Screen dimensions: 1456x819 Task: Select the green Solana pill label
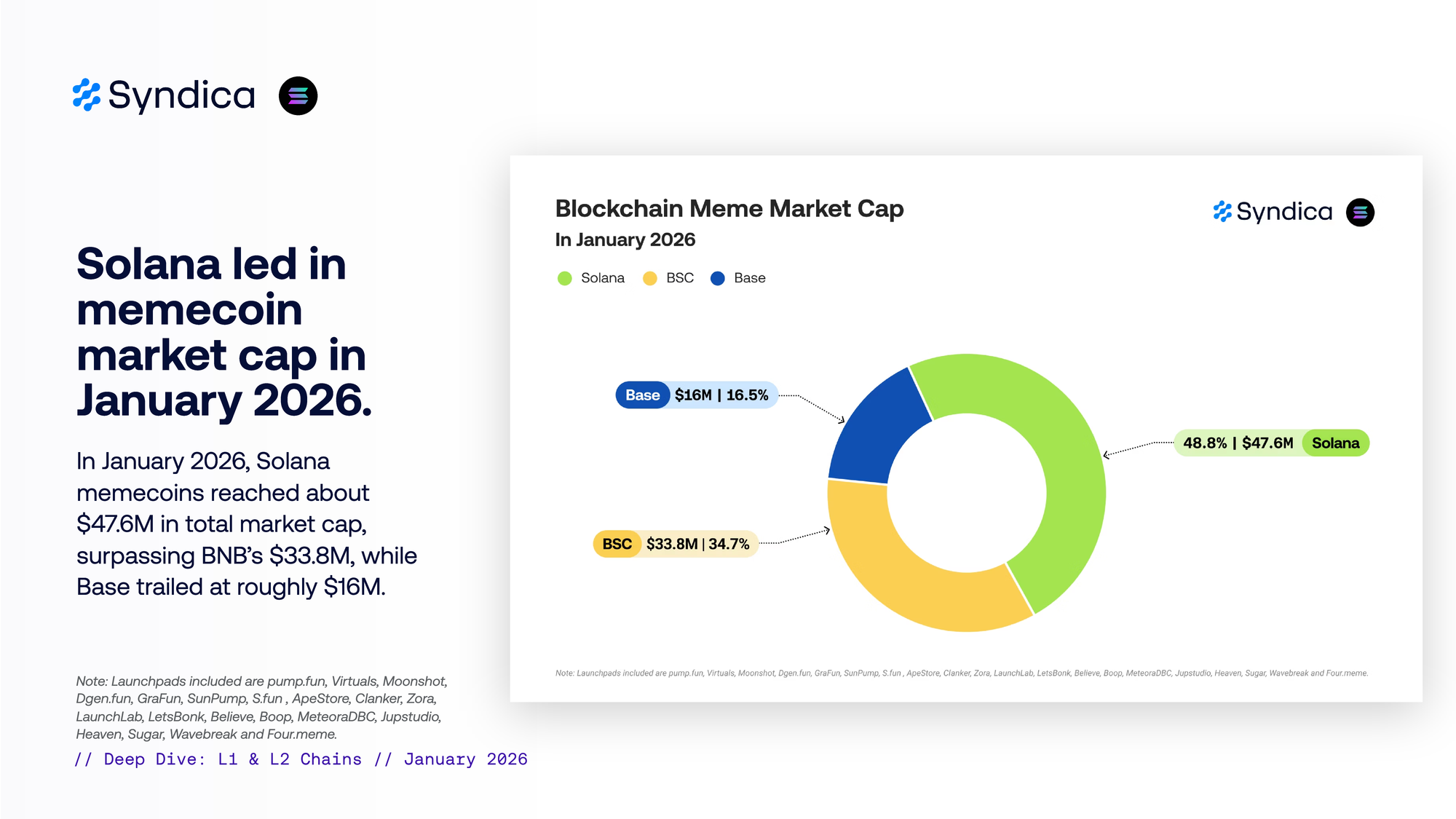click(x=1335, y=443)
